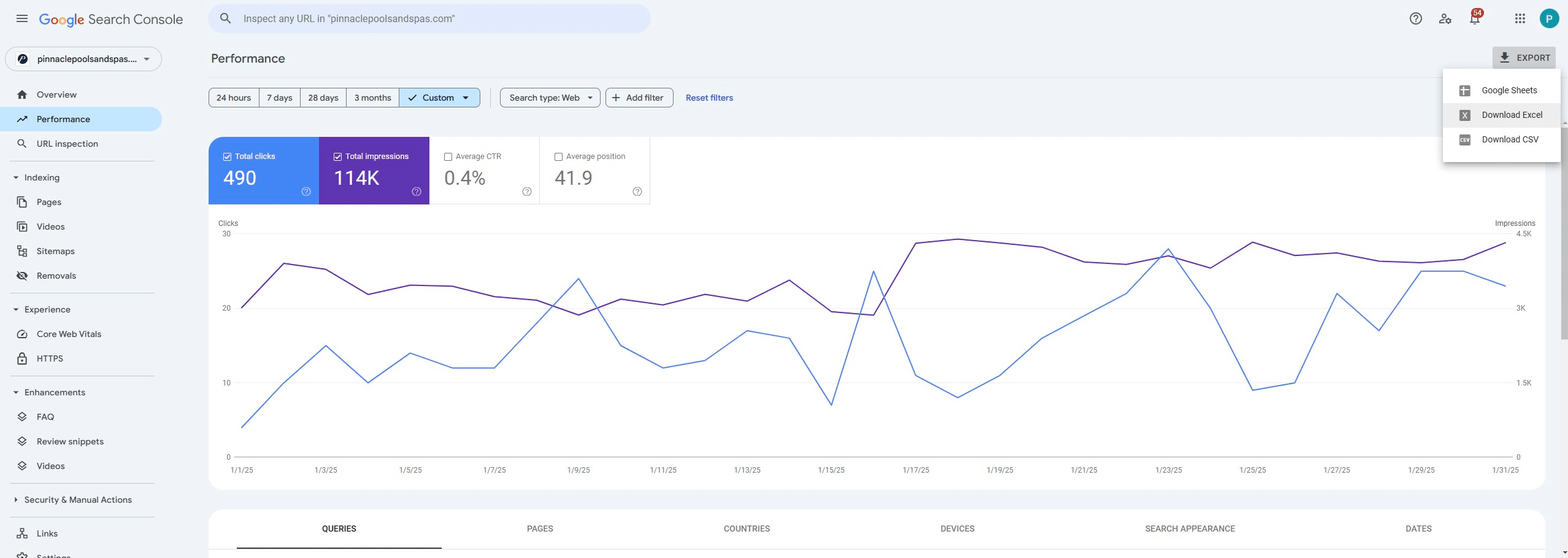Open Sitemaps from the sidebar
This screenshot has height=558, width=1568.
55,251
